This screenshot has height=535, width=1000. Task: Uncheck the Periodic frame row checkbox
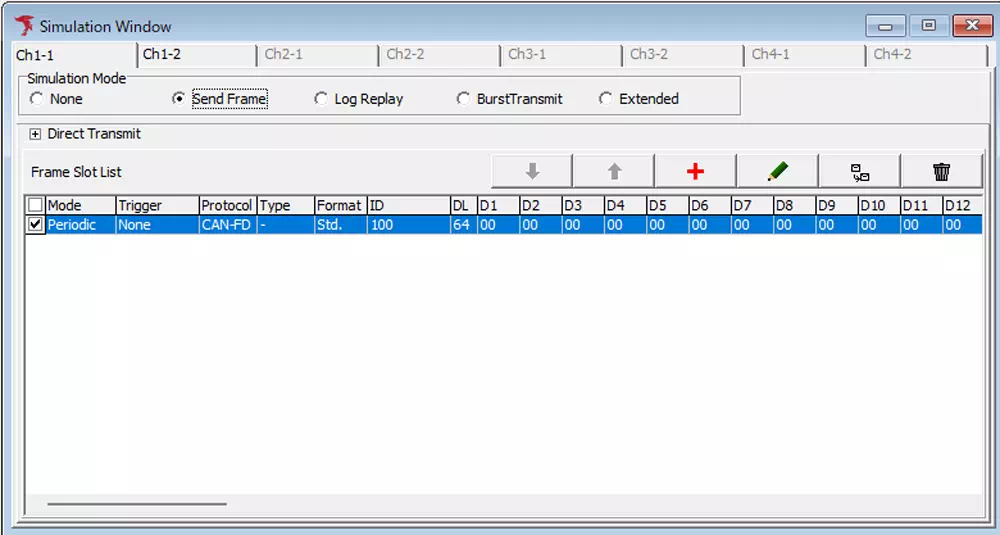[x=36, y=225]
